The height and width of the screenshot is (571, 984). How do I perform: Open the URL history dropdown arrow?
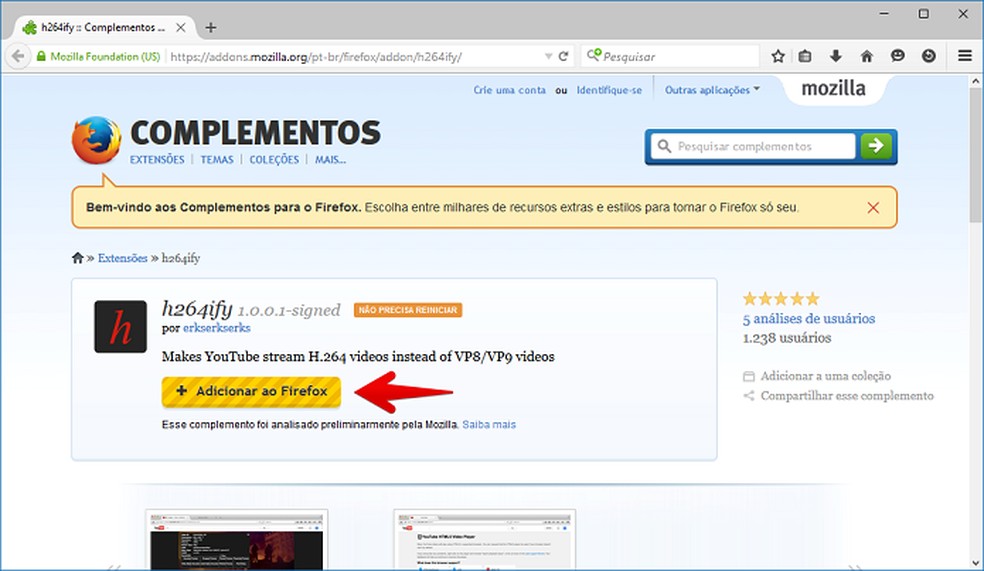pyautogui.click(x=548, y=56)
